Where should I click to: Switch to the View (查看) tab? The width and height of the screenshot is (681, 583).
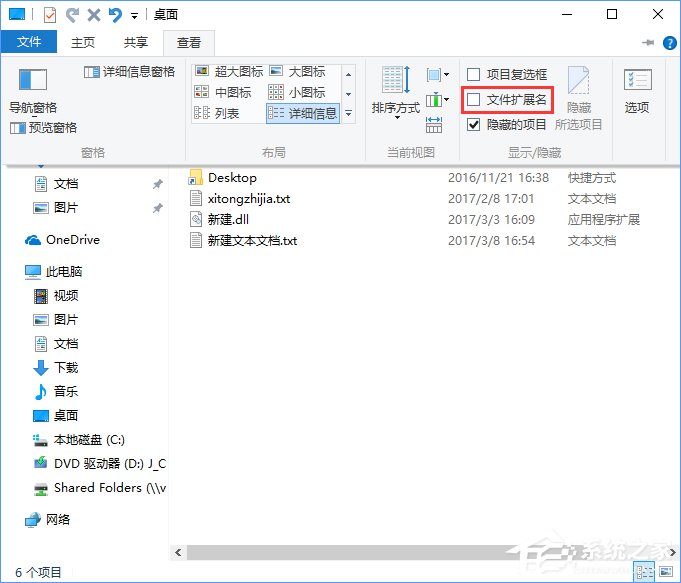tap(189, 43)
